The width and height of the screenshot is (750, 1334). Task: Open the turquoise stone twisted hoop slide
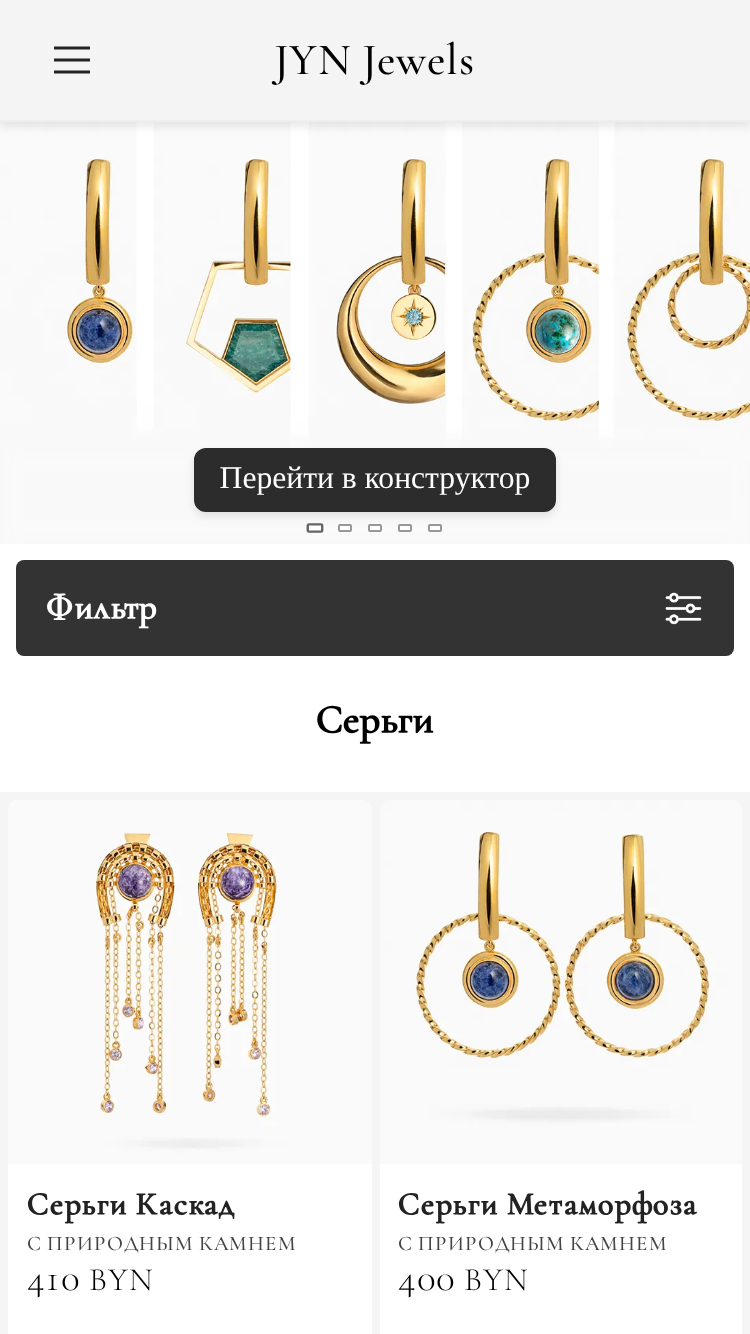[530, 280]
